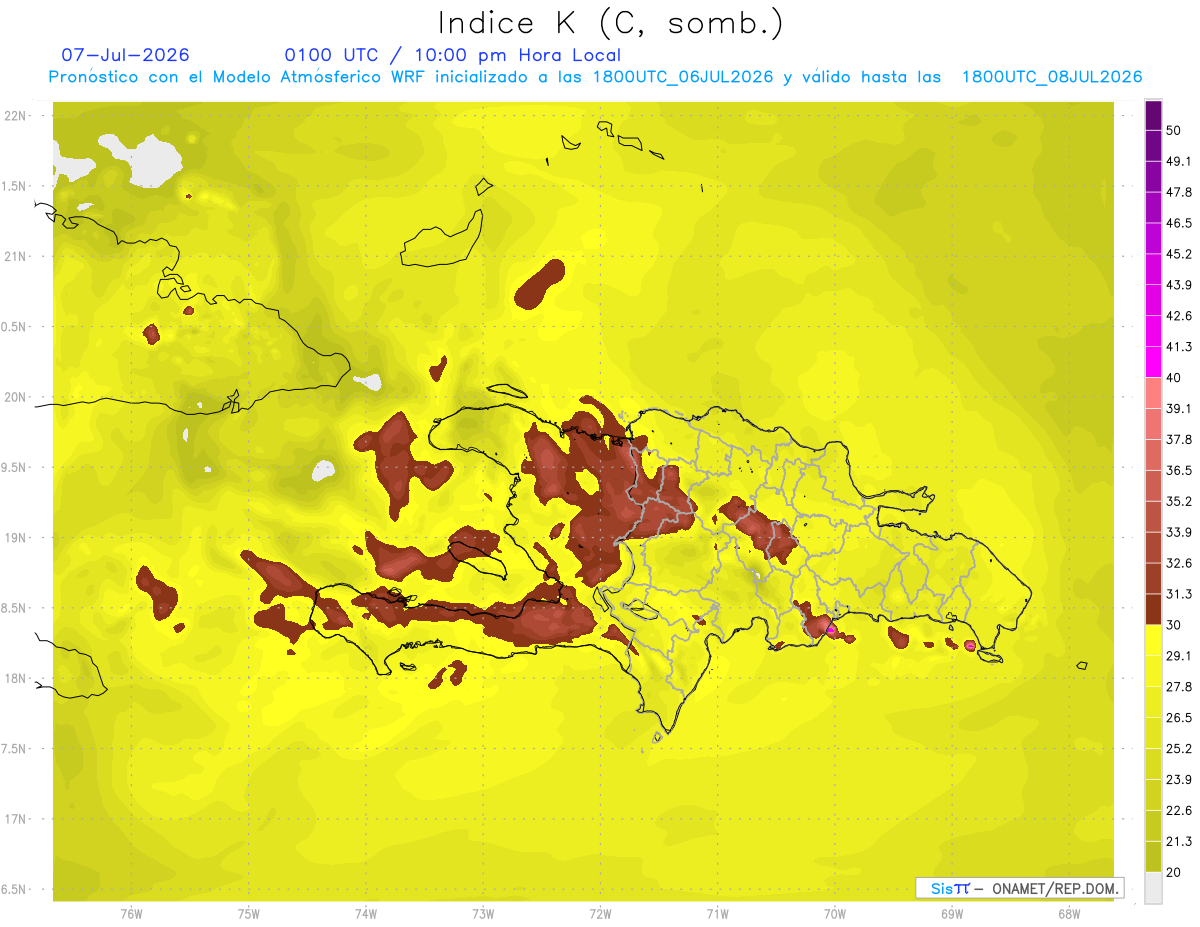Click the colorbar value label 35.2
Image resolution: width=1200 pixels, height=927 pixels.
coord(1180,501)
